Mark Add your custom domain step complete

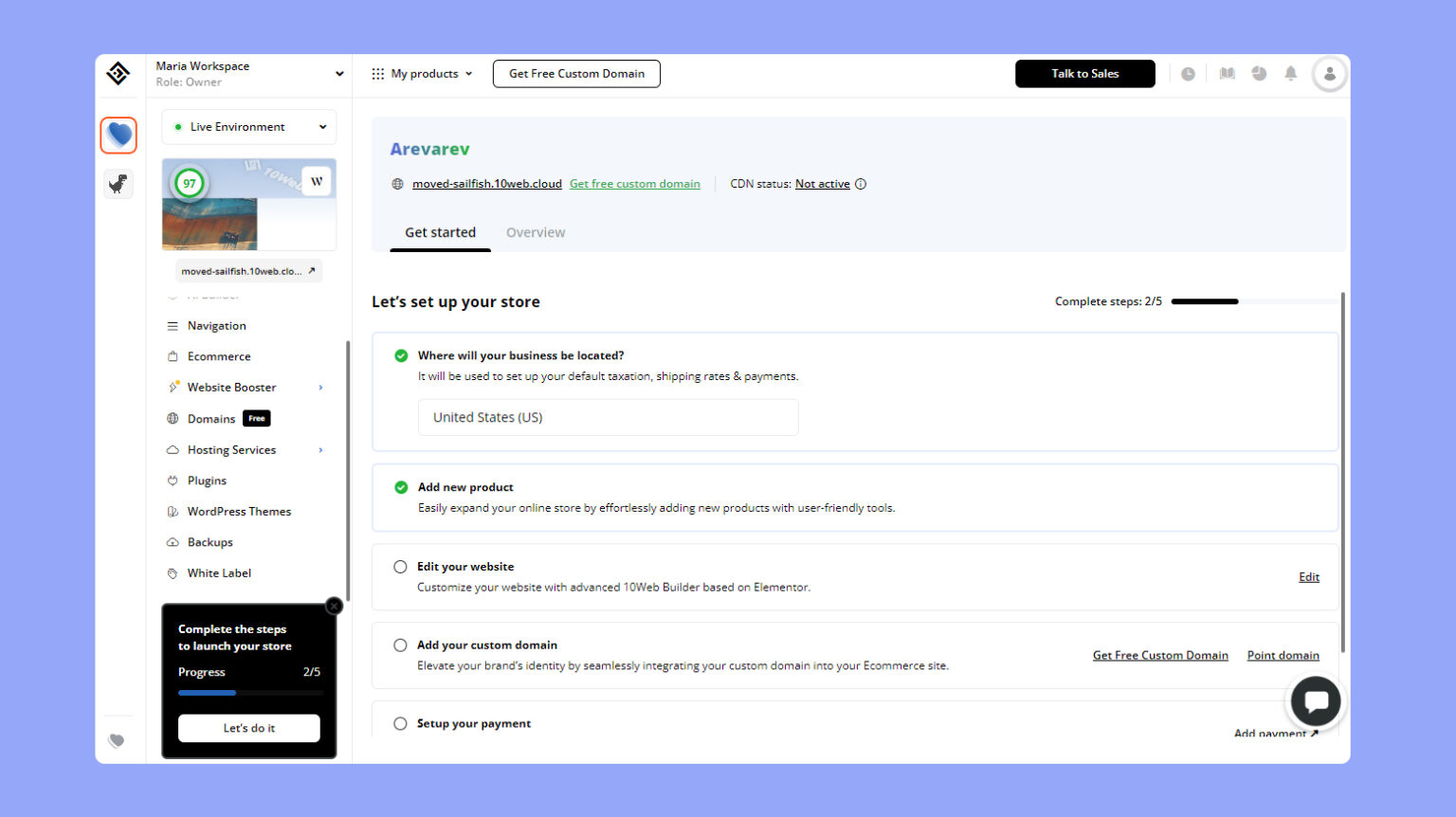(x=400, y=645)
